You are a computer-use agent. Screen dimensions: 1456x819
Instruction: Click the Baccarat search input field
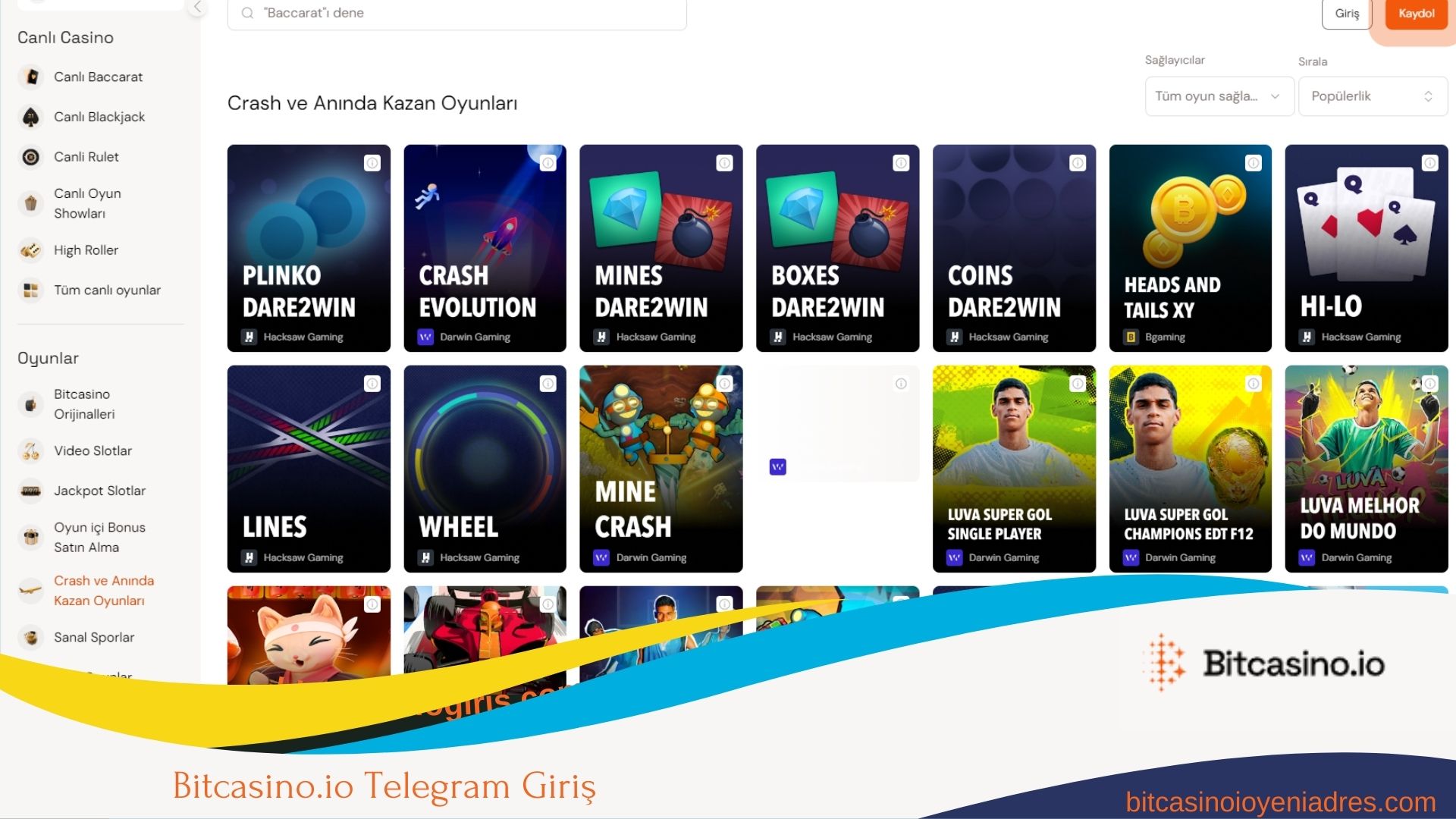pyautogui.click(x=457, y=14)
